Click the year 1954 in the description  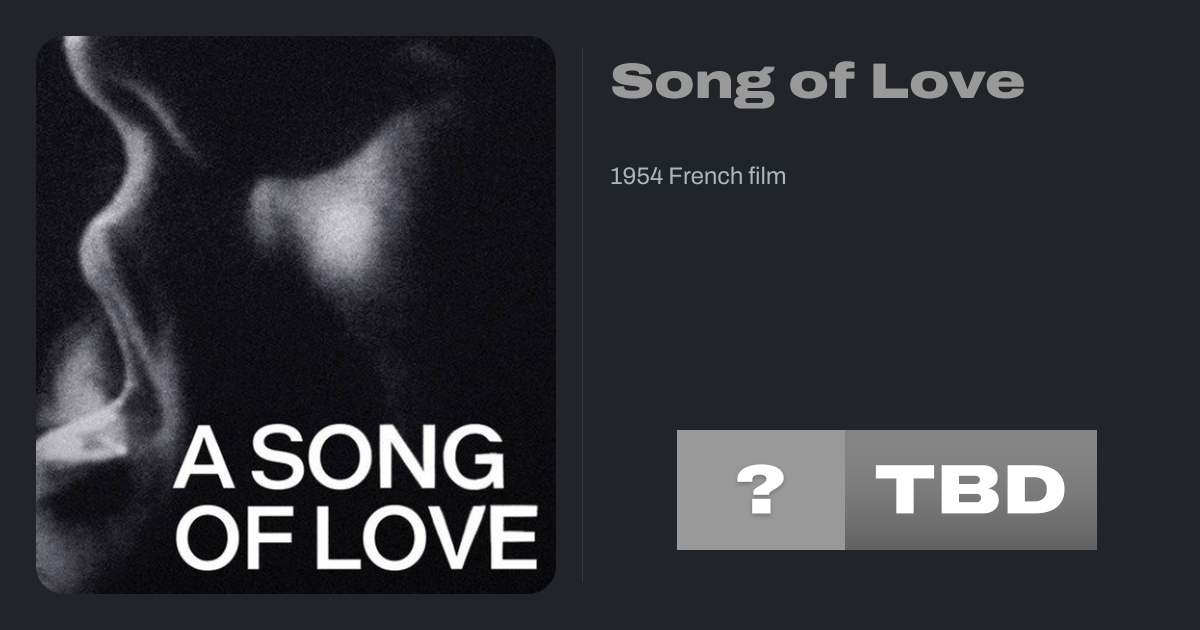(x=636, y=176)
